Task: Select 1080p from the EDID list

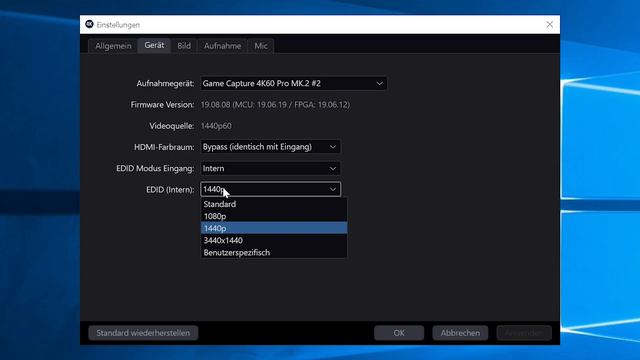Action: (274, 216)
